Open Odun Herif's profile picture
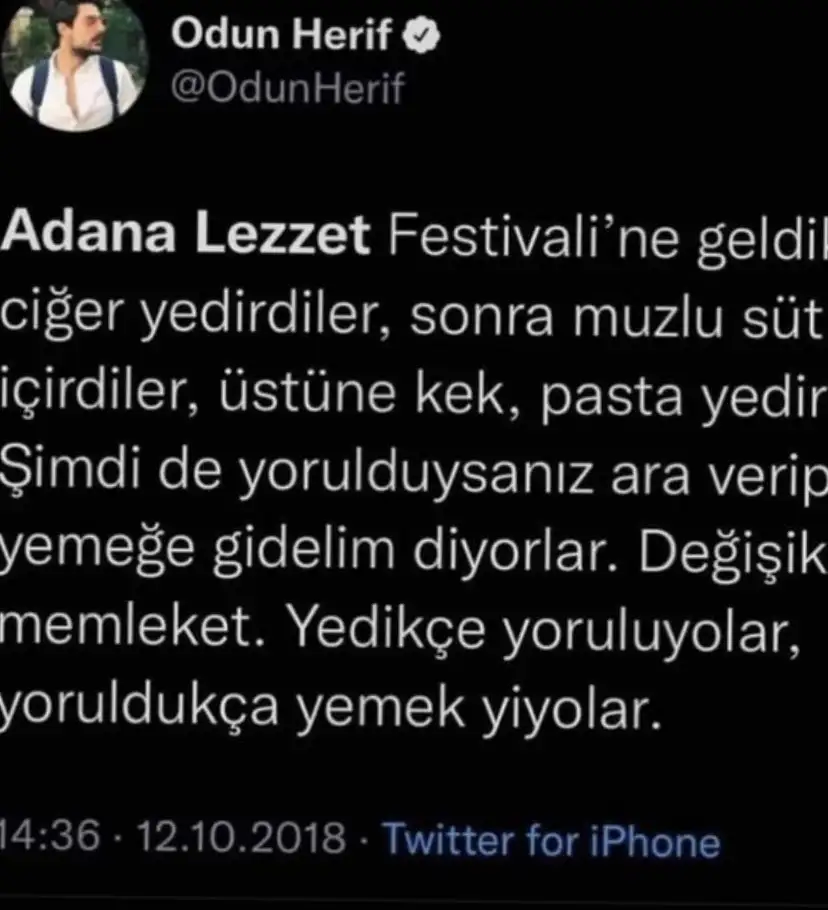Screen dimensions: 828x910 [x=74, y=64]
